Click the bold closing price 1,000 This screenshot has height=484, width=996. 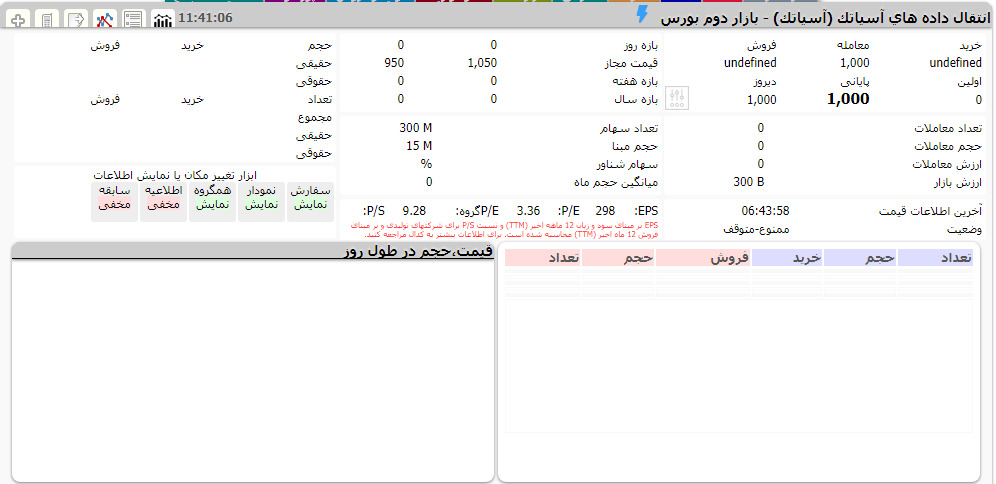[848, 99]
